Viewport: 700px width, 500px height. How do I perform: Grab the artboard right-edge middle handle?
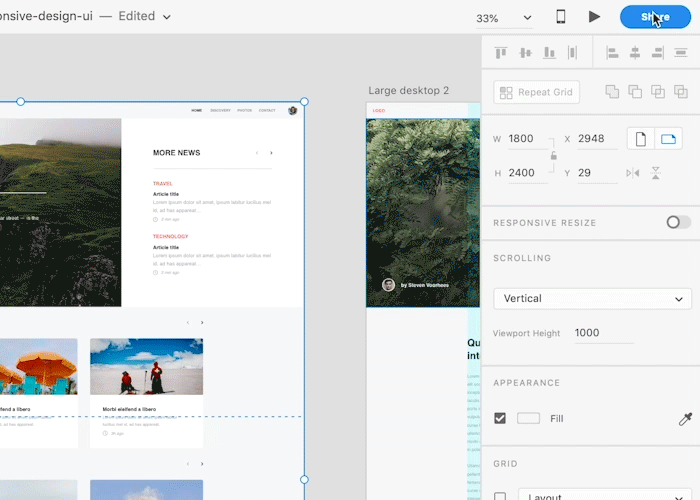click(304, 479)
